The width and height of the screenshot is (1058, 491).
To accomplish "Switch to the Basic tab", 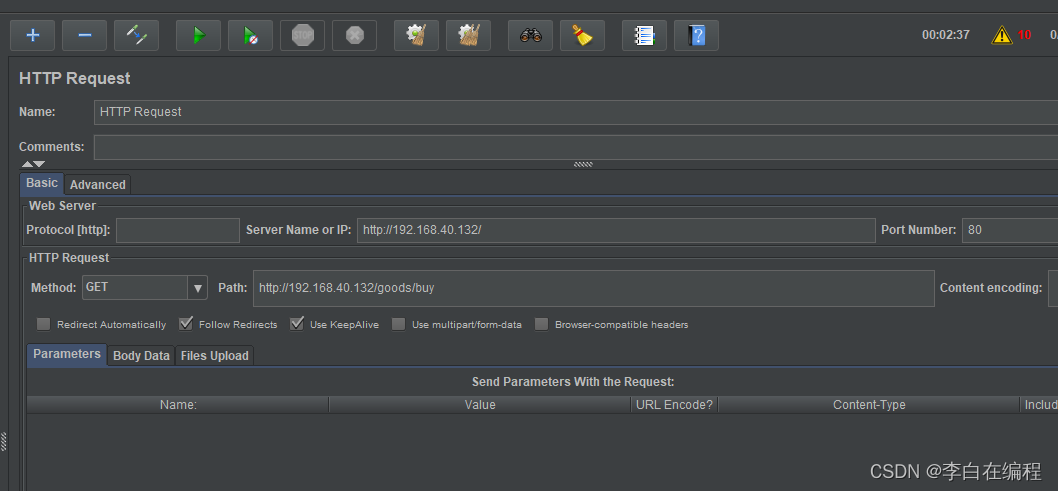I will pos(42,183).
